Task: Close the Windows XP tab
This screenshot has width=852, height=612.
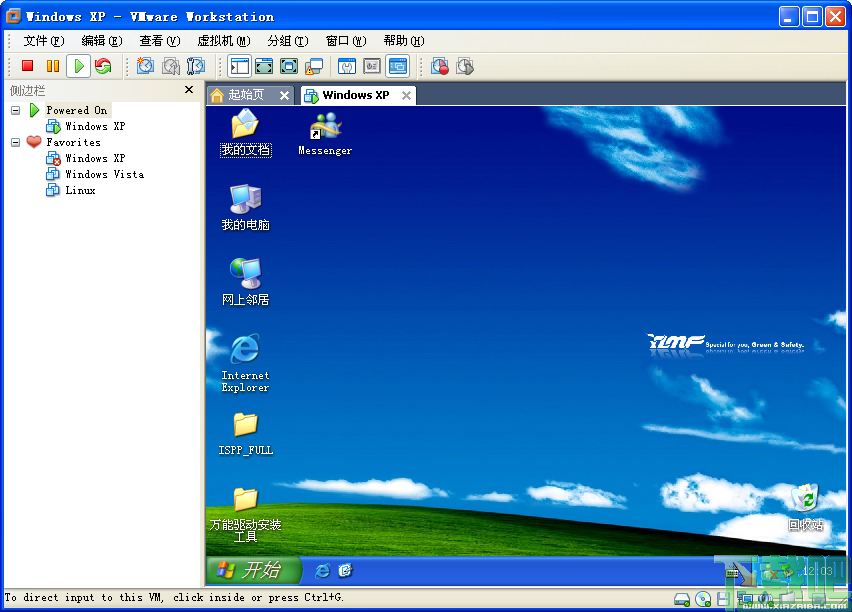Action: (406, 96)
